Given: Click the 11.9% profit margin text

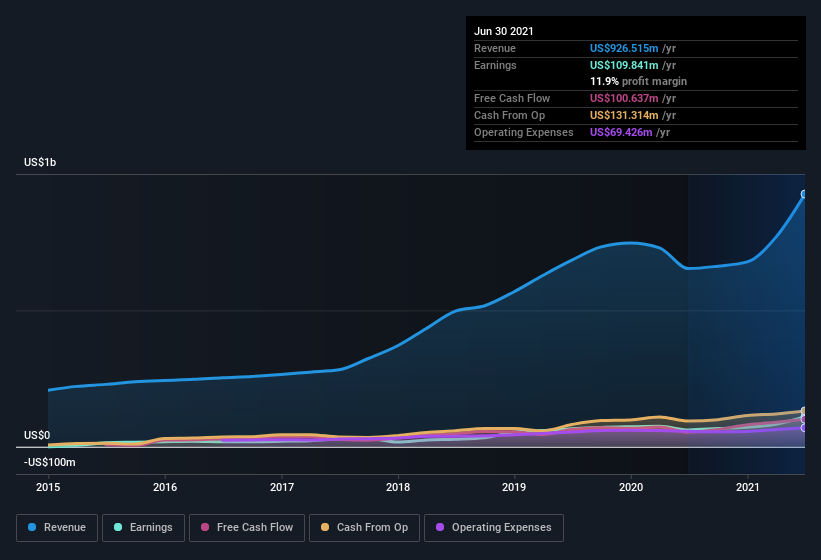Looking at the screenshot, I should [638, 82].
